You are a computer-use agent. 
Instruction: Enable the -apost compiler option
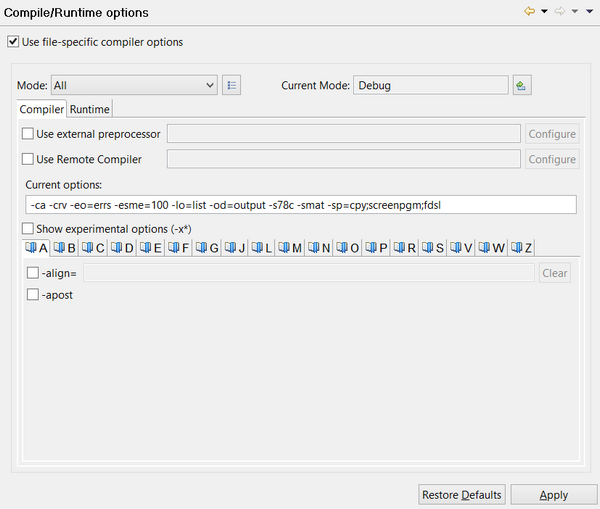tap(33, 295)
